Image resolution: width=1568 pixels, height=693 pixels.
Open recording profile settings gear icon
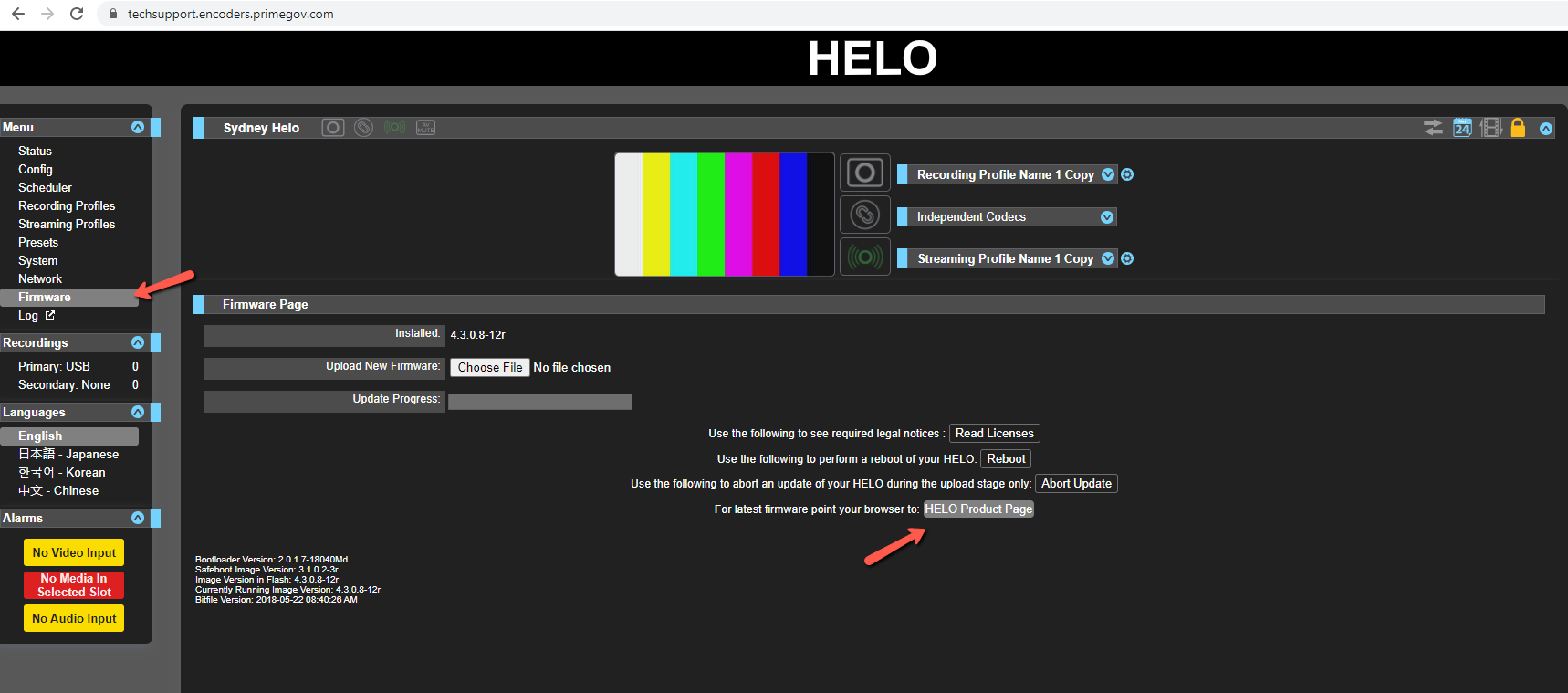[1127, 174]
